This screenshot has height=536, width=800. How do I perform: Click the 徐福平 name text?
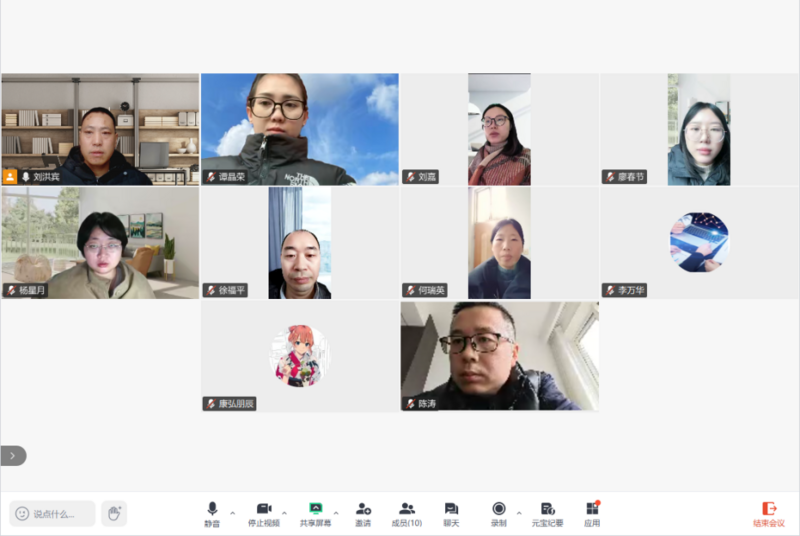(x=232, y=291)
